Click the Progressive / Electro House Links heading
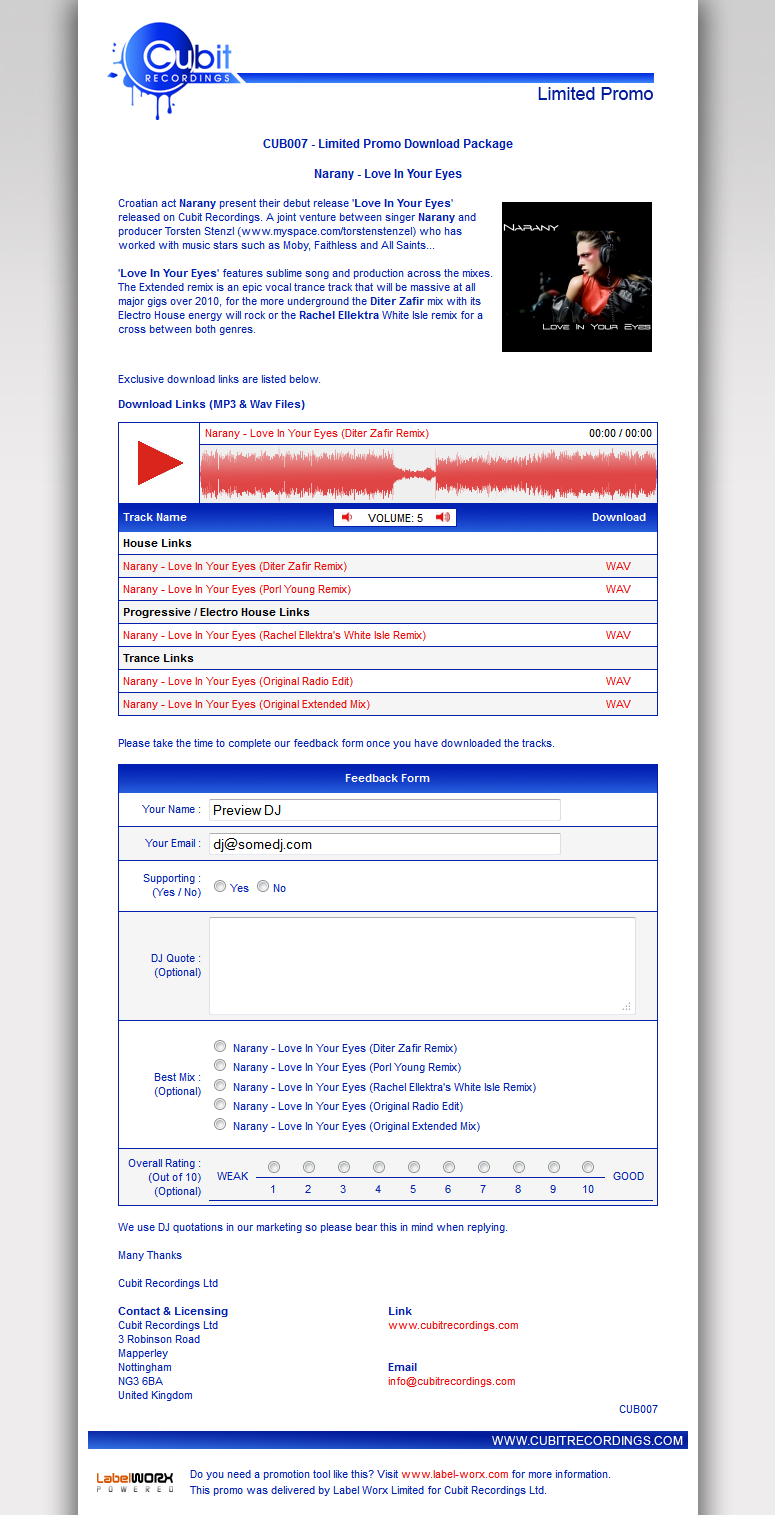The image size is (775, 1515). (216, 612)
